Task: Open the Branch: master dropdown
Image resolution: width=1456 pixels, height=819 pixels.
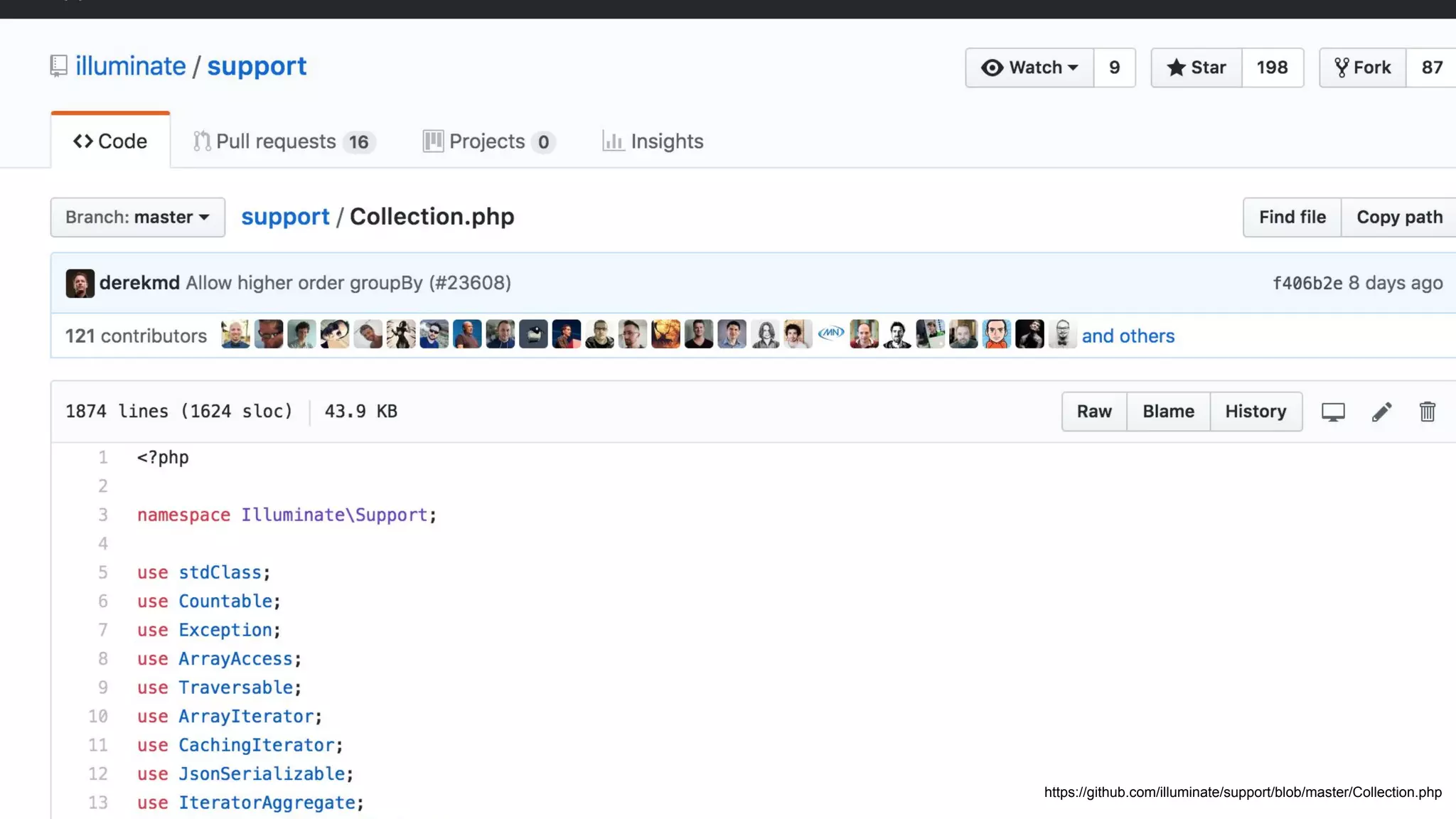Action: click(x=138, y=217)
